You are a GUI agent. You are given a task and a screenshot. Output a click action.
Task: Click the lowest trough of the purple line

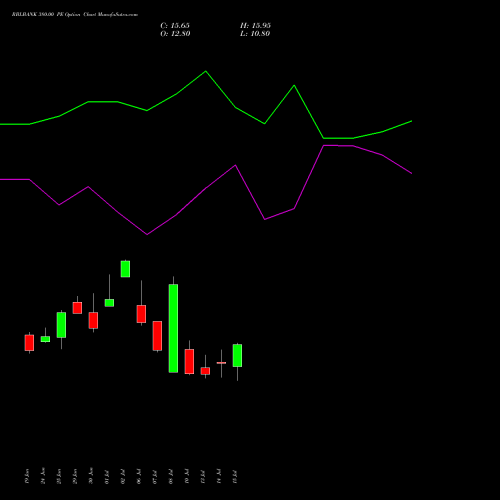click(x=147, y=235)
